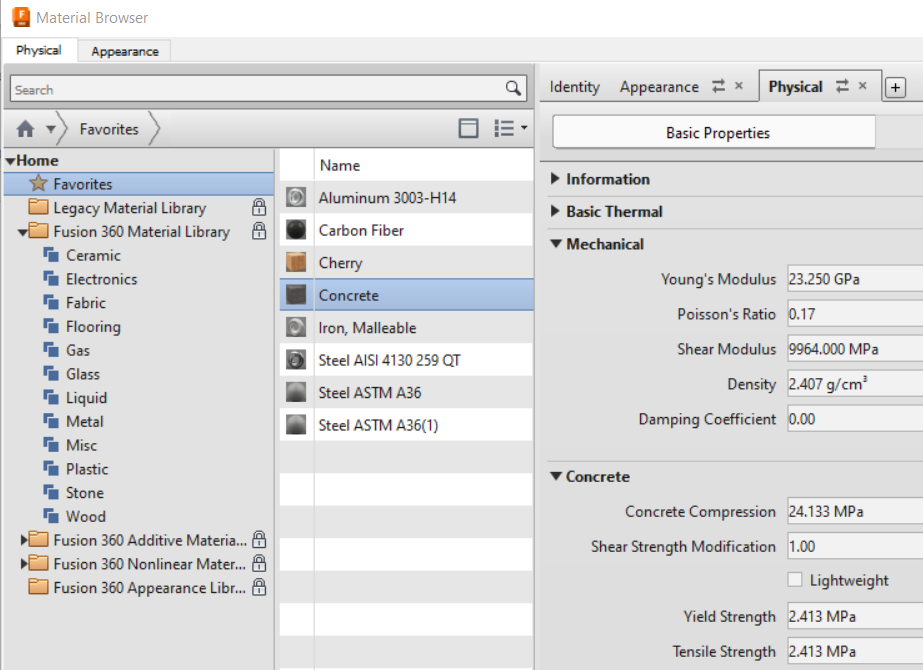Remove the Appearance asset with its X

coord(739,86)
